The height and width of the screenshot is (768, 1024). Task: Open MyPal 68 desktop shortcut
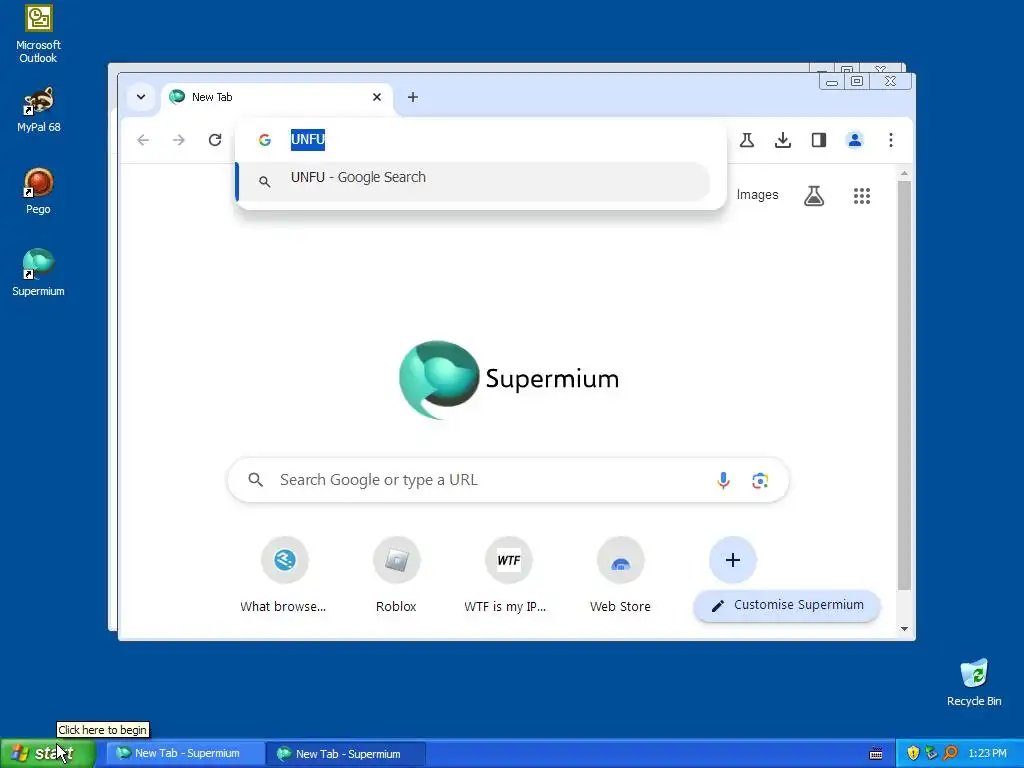[38, 109]
